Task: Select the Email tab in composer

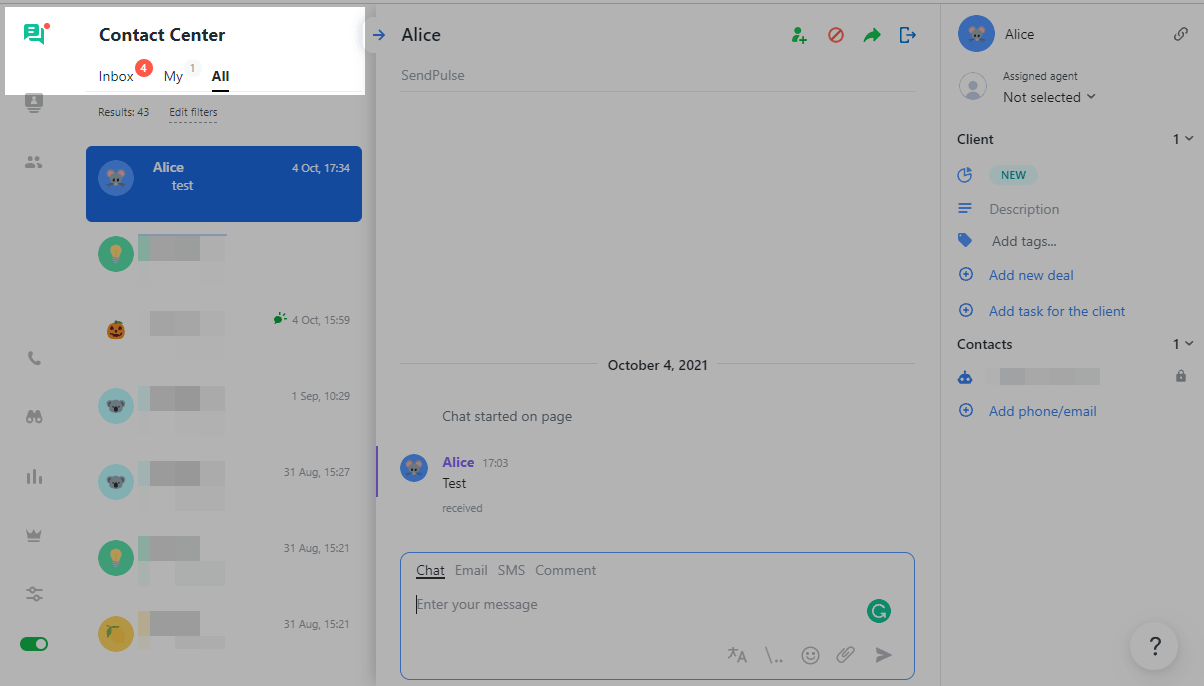Action: [x=471, y=570]
